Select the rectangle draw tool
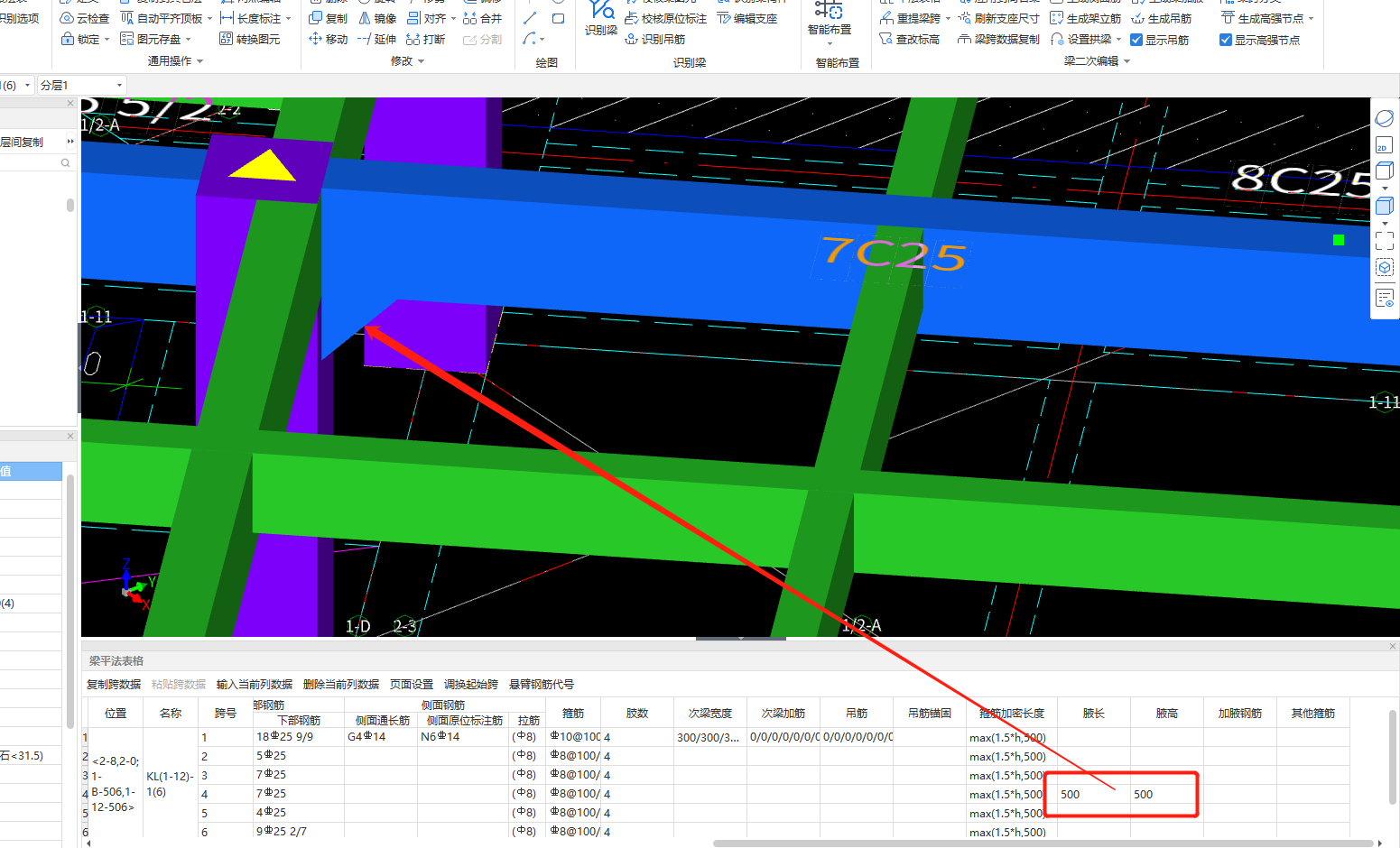The width and height of the screenshot is (1400, 848). (558, 18)
